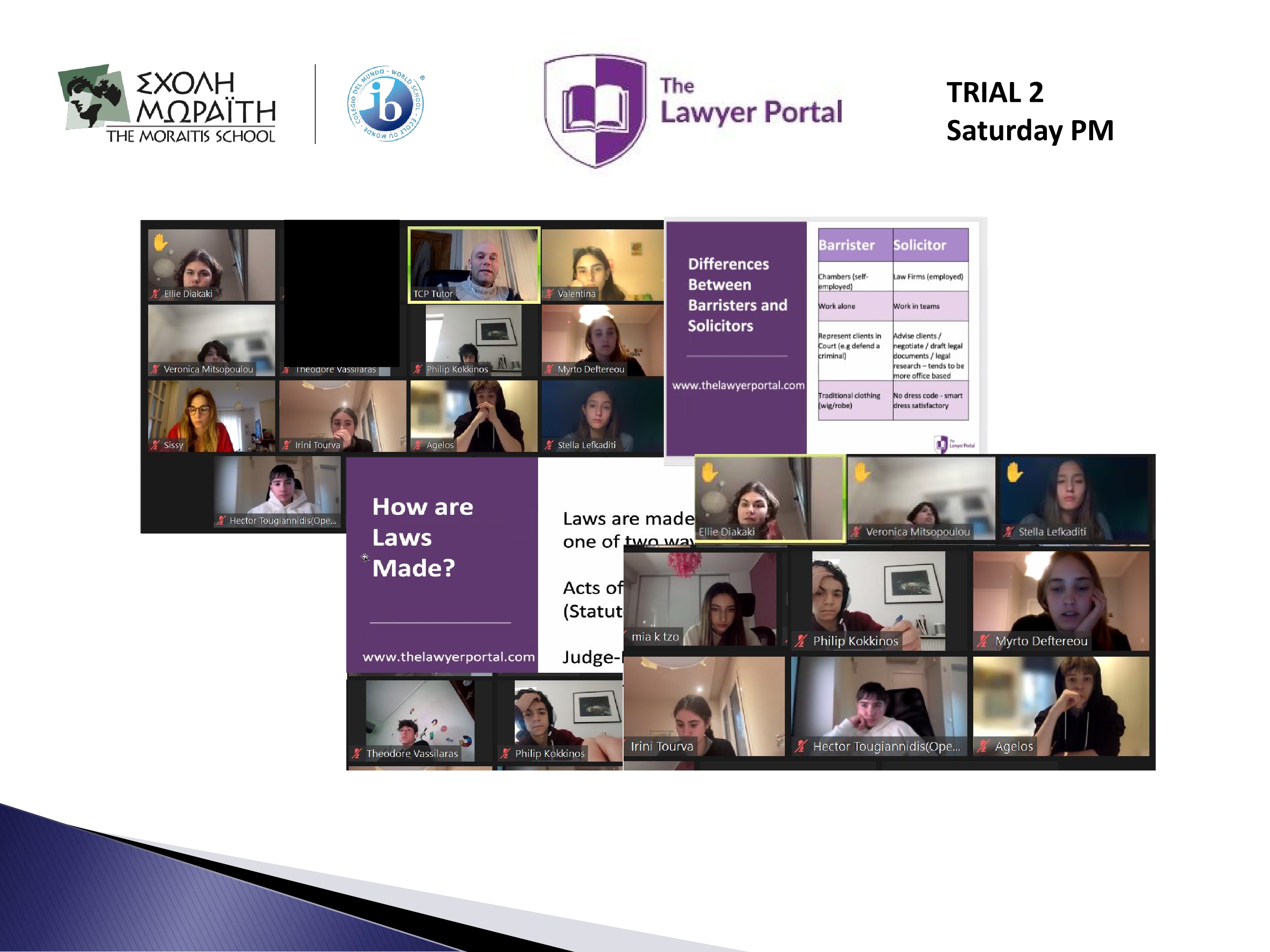Click the purple Lawyer Portal shield logo
The height and width of the screenshot is (952, 1270).
595,111
